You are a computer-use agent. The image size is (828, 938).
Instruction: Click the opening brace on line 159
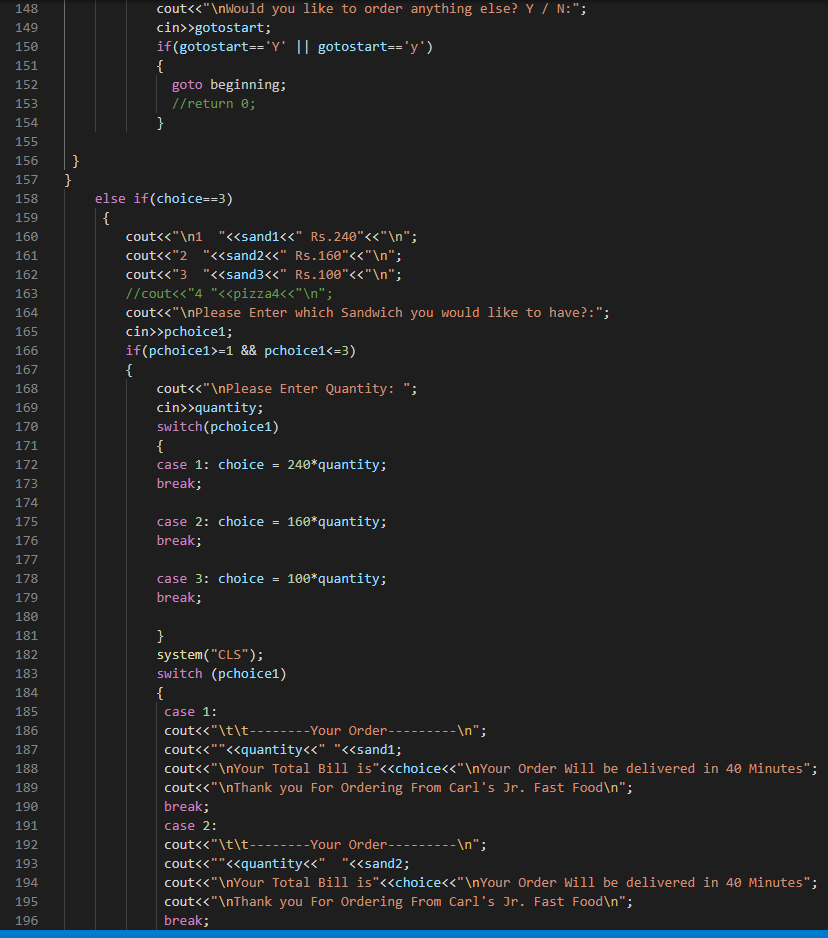(106, 218)
